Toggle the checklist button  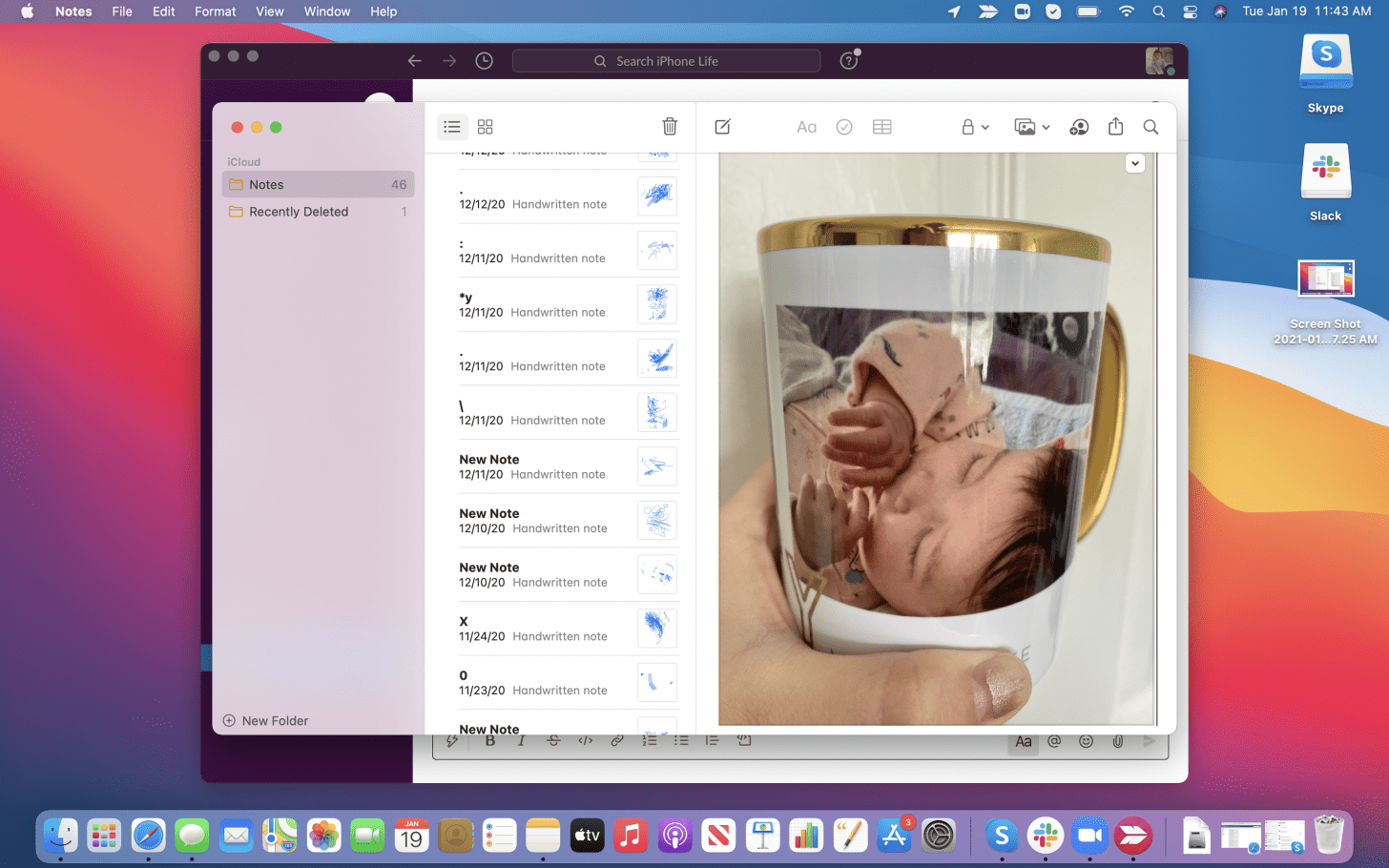[x=844, y=127]
